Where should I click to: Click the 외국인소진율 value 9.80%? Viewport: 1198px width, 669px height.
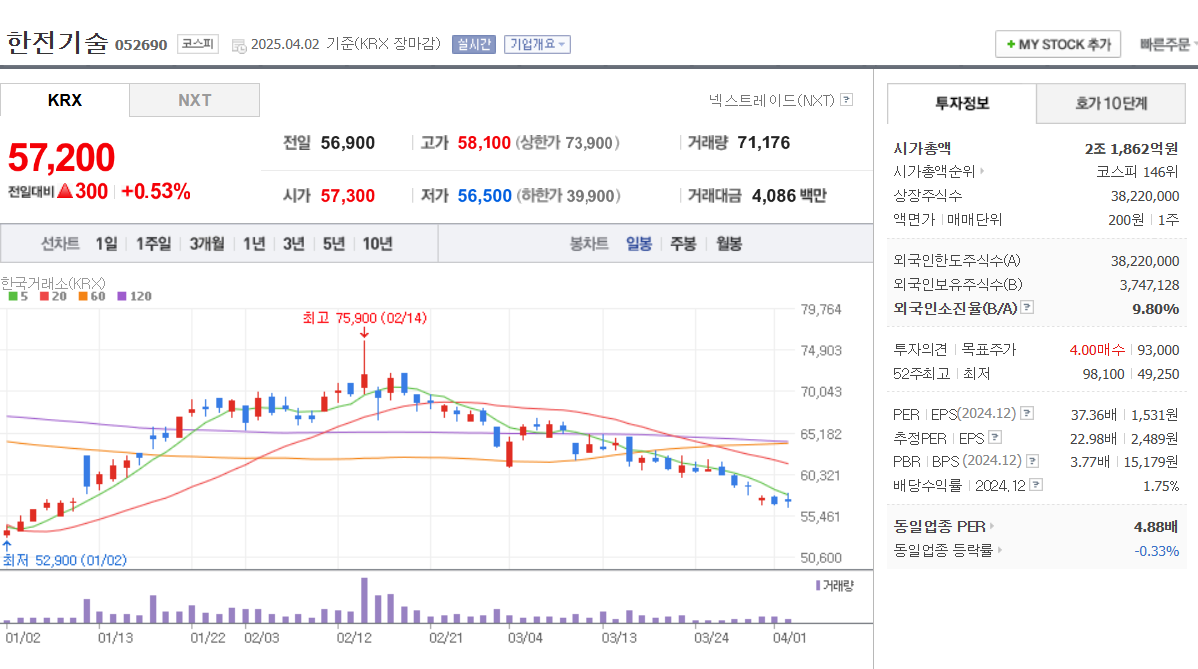coord(1155,309)
